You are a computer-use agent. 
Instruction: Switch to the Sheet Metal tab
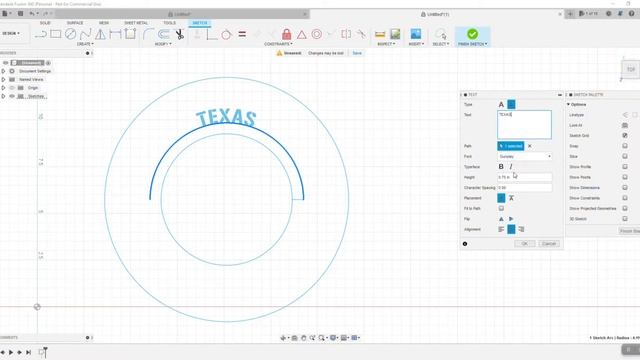[136, 23]
